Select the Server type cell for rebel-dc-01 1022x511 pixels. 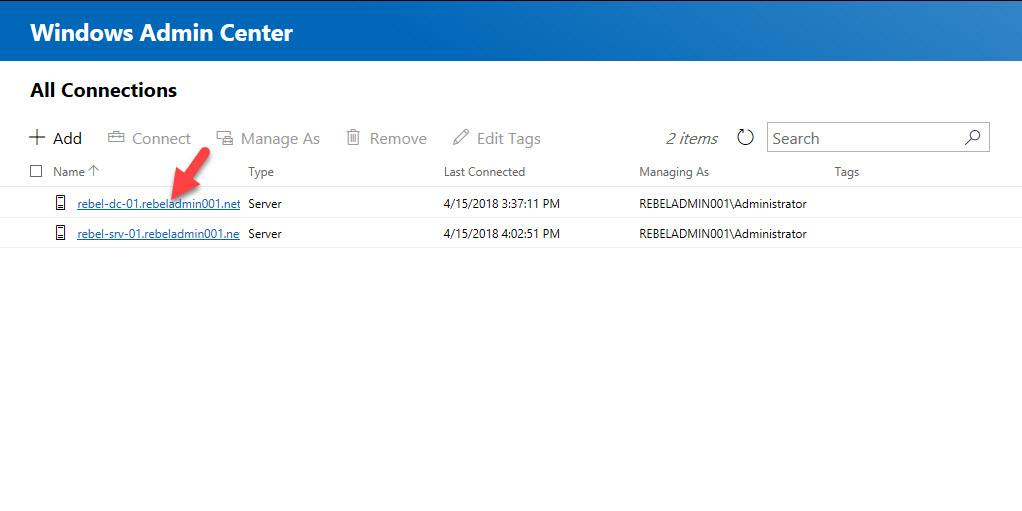point(265,204)
